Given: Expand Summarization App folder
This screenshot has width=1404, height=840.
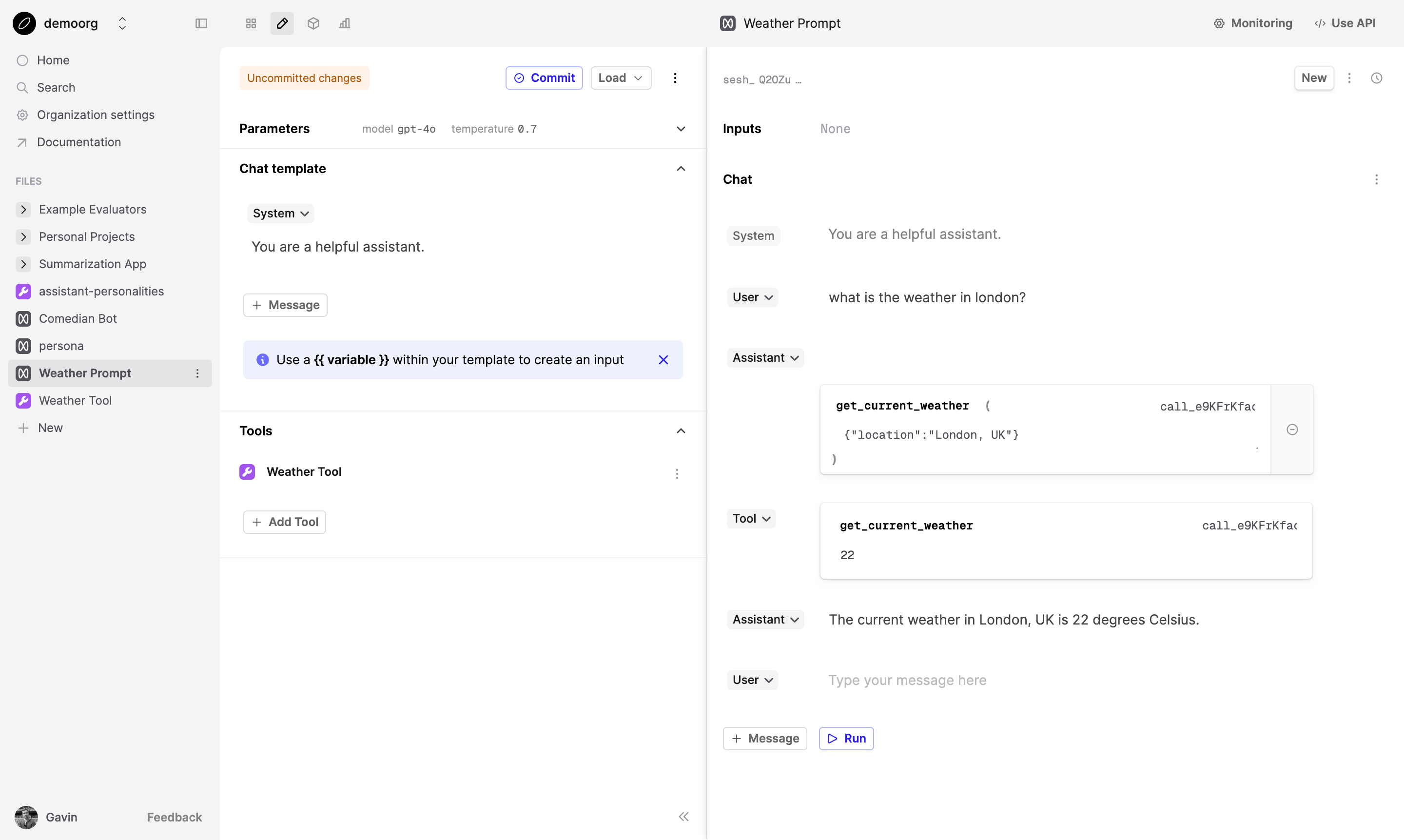Looking at the screenshot, I should 23,264.
